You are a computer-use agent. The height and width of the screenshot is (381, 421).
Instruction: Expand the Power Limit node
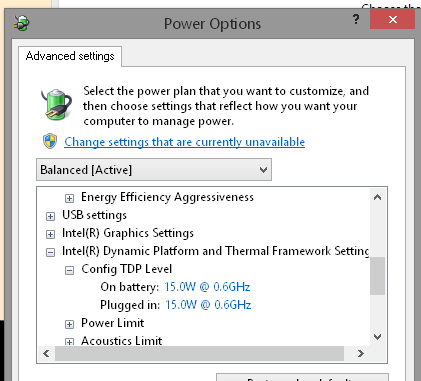[x=69, y=324]
